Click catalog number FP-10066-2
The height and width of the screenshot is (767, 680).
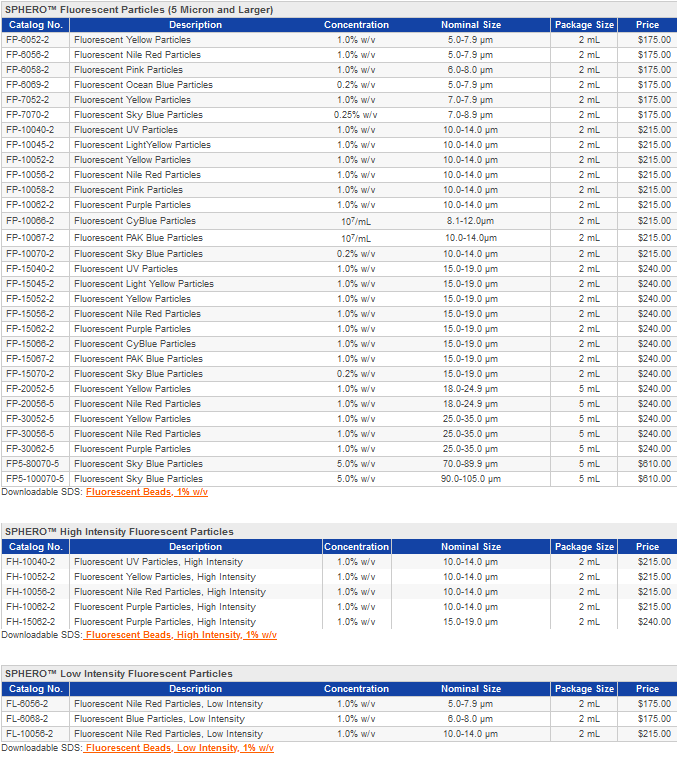coord(30,221)
